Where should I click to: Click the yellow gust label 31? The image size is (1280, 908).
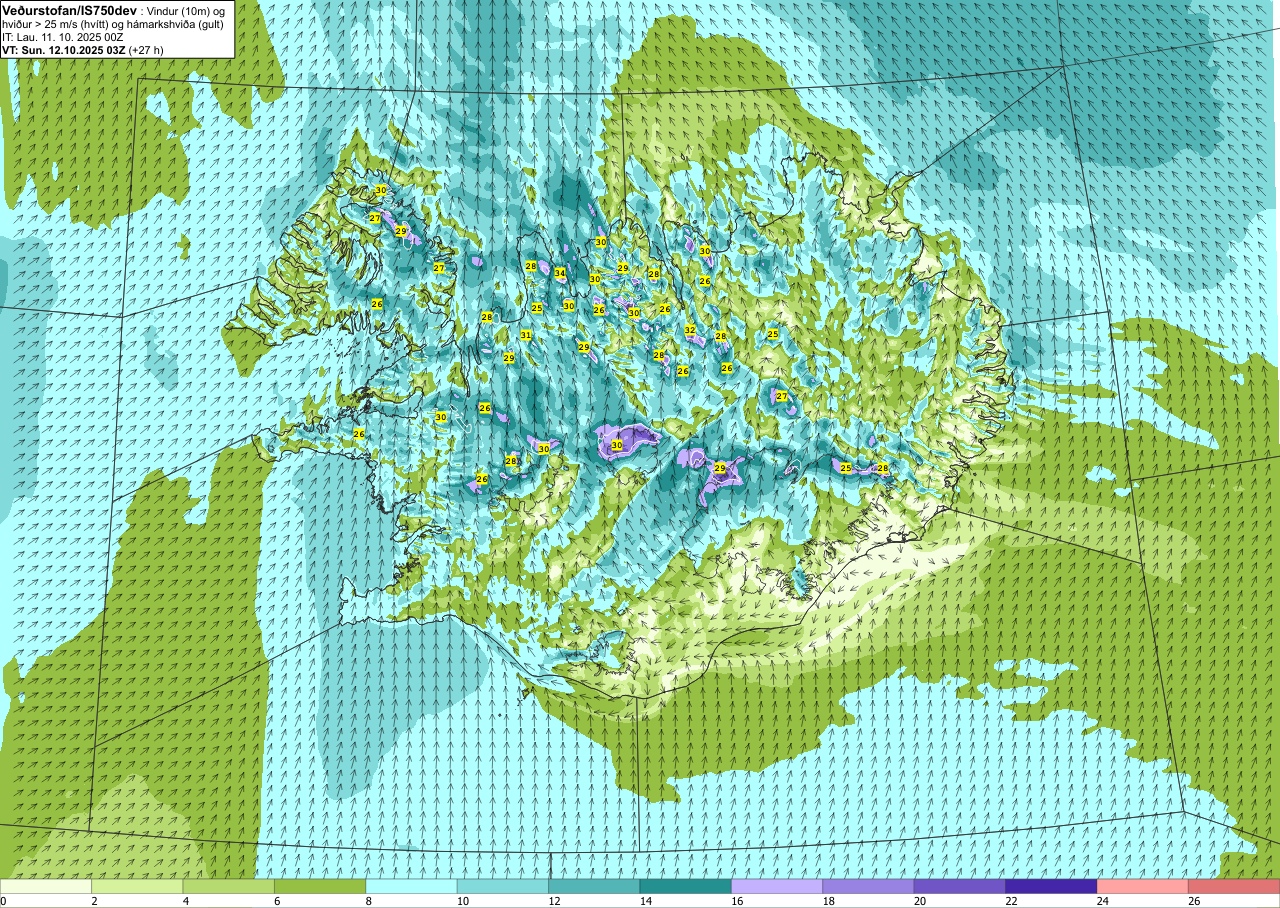pyautogui.click(x=526, y=335)
